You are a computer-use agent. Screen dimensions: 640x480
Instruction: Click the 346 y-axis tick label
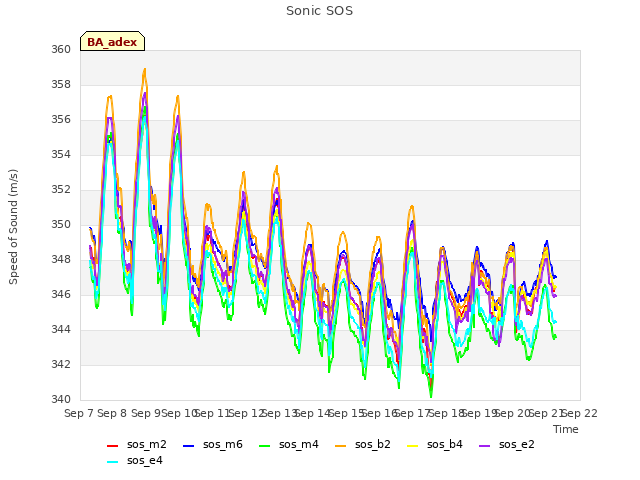tap(61, 294)
